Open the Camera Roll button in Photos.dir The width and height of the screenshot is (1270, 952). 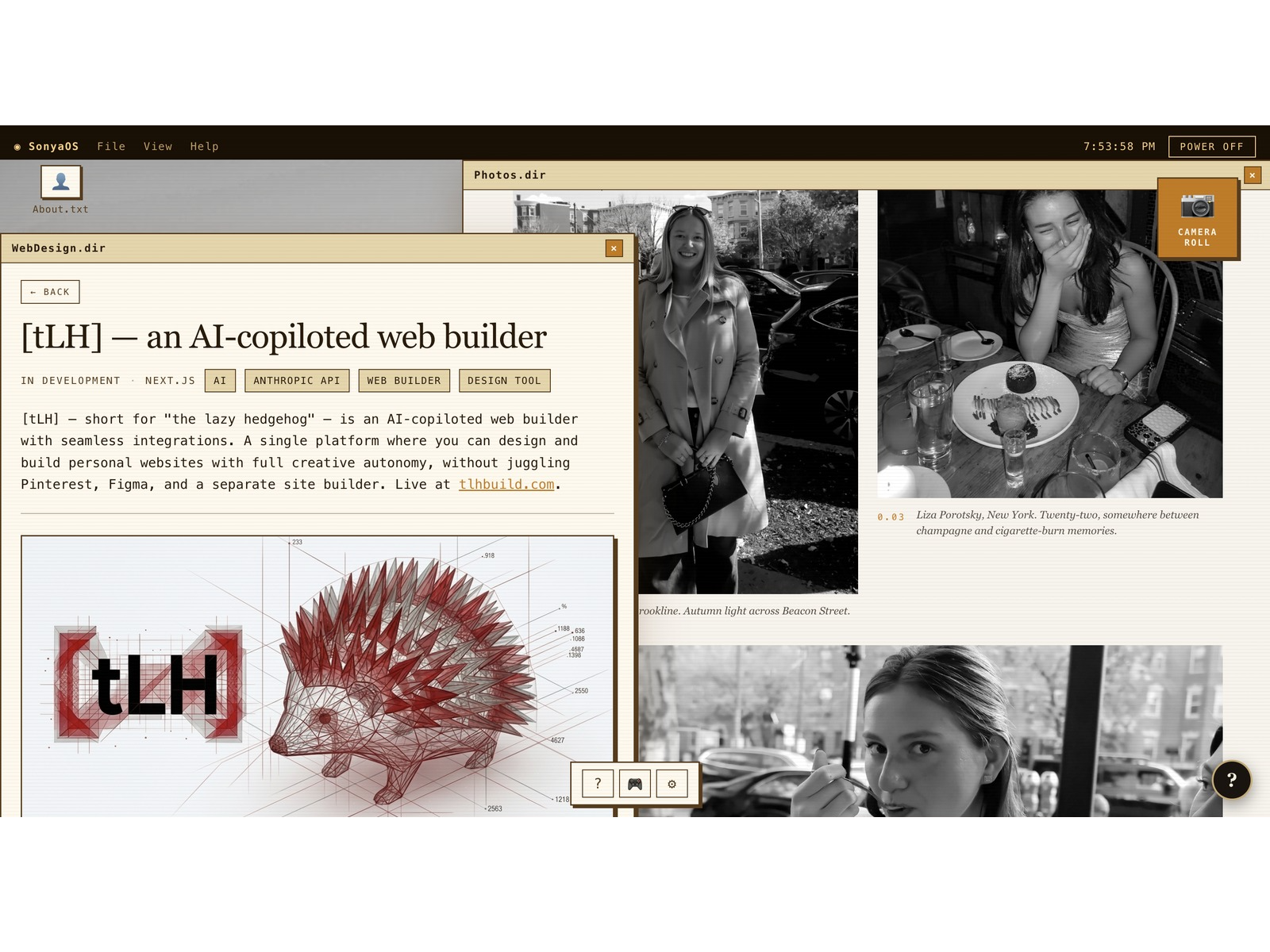click(1197, 218)
